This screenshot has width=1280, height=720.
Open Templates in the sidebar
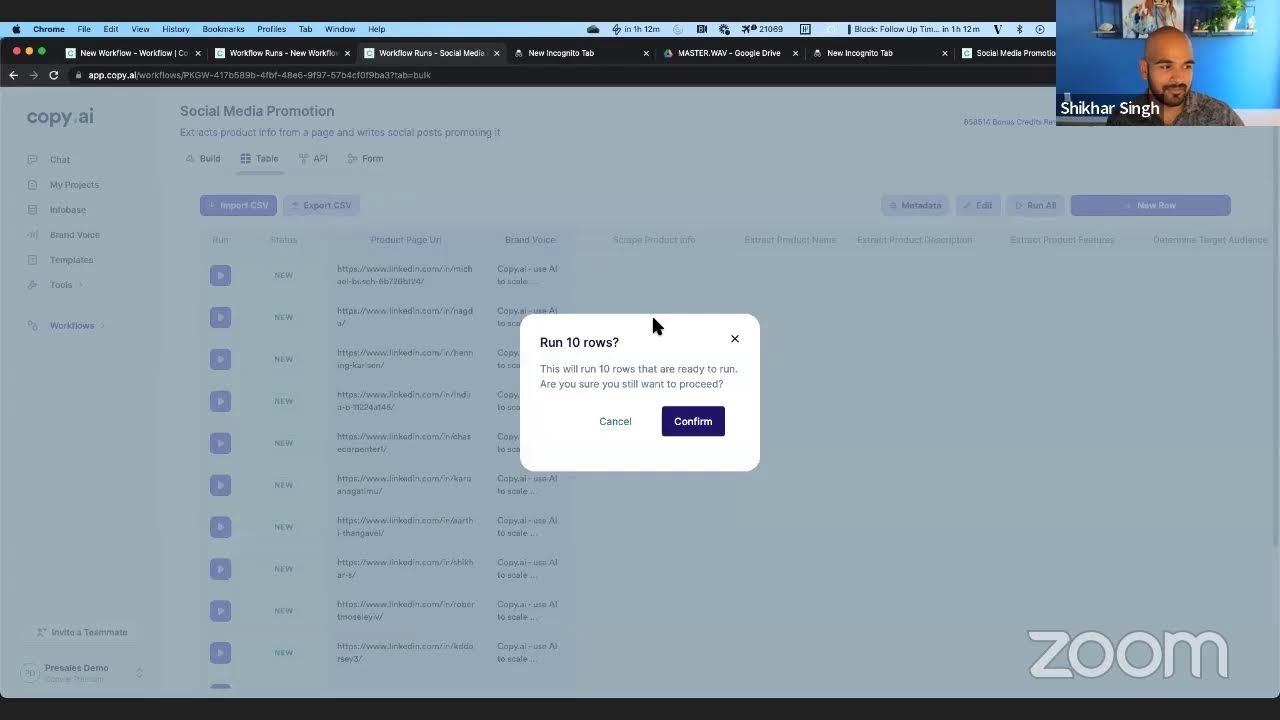click(x=71, y=260)
